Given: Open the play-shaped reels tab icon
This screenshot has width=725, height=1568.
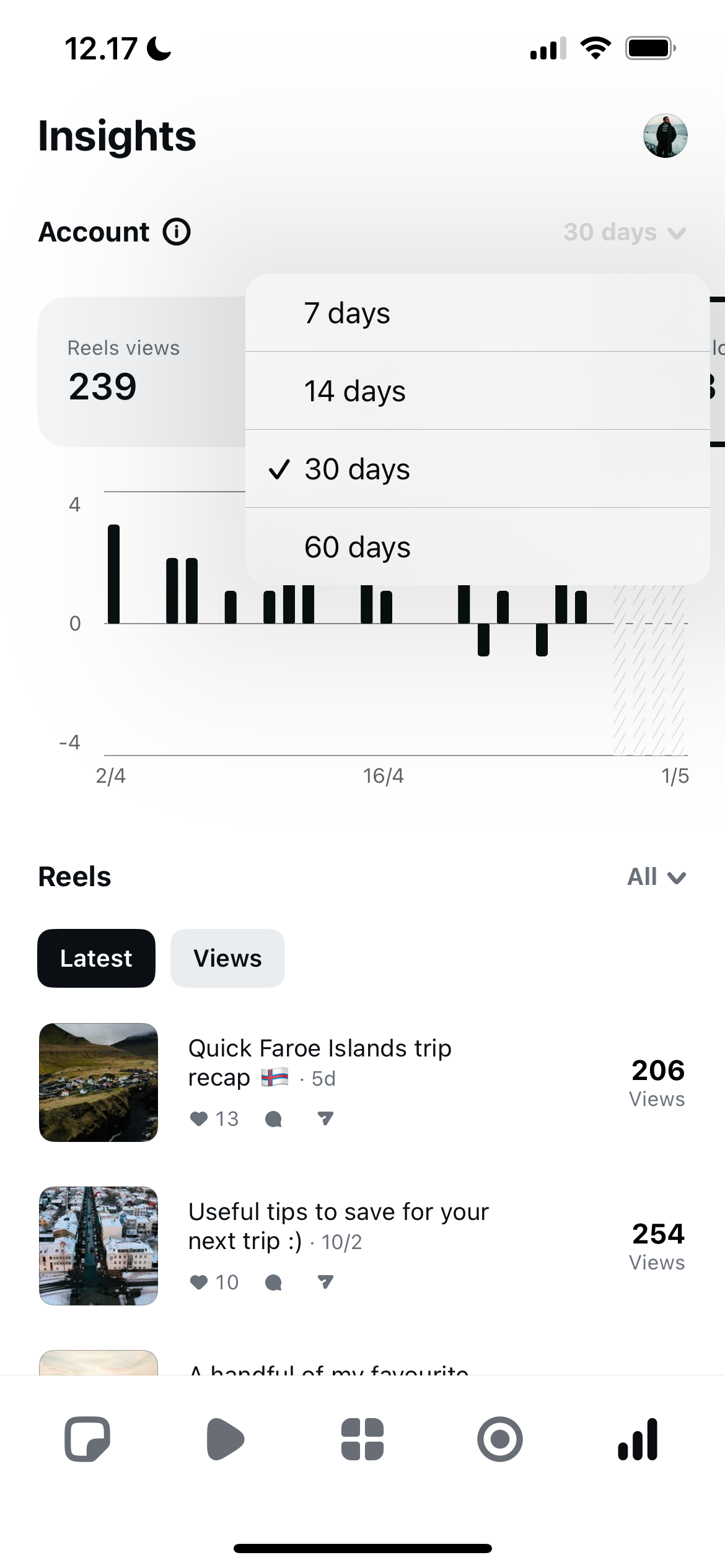Looking at the screenshot, I should 225,1439.
